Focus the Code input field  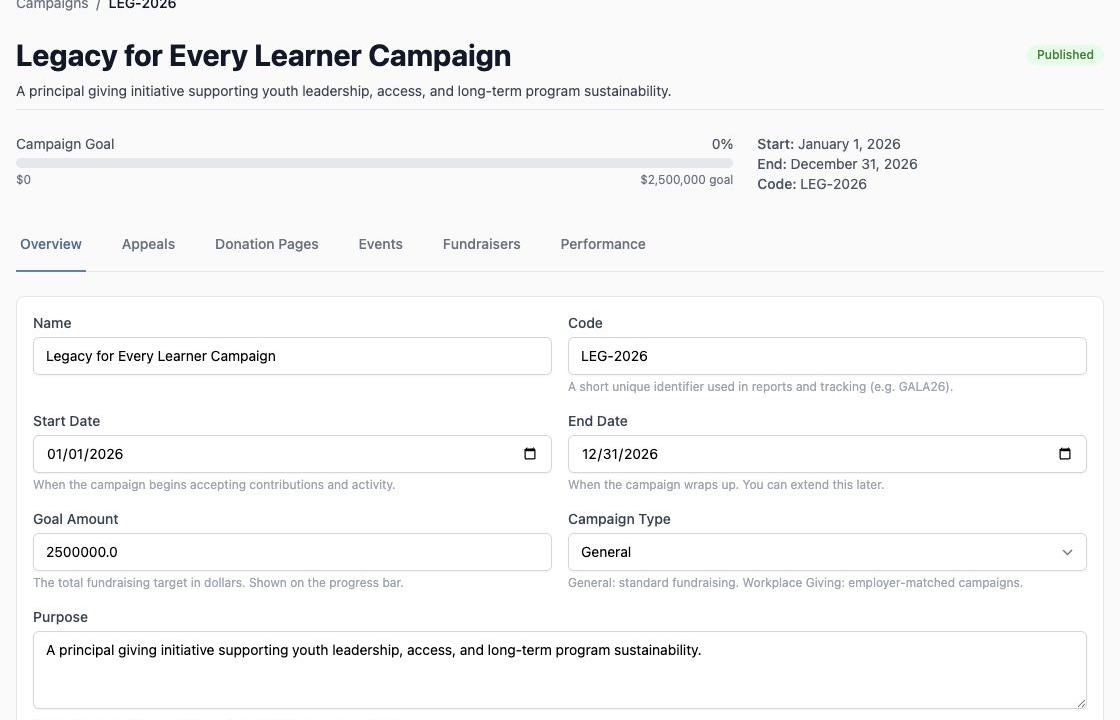[x=827, y=356]
